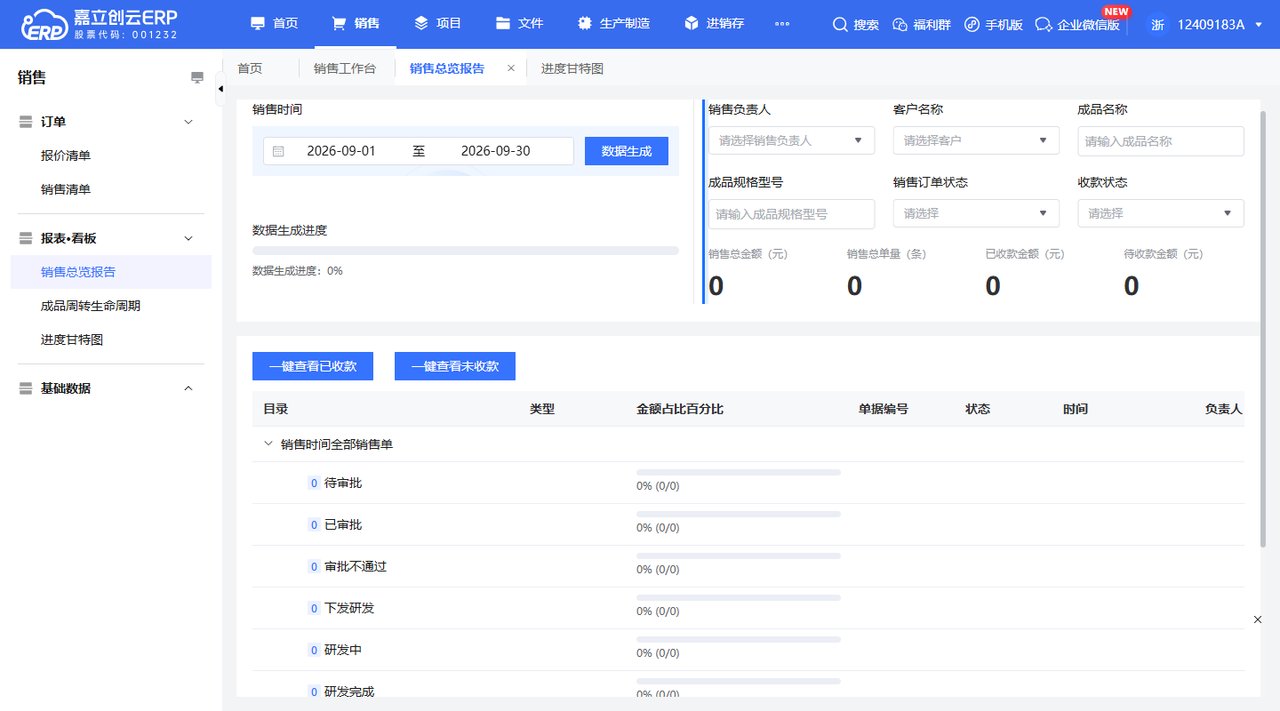
Task: Open the 文件 top navigation item
Action: (x=519, y=24)
